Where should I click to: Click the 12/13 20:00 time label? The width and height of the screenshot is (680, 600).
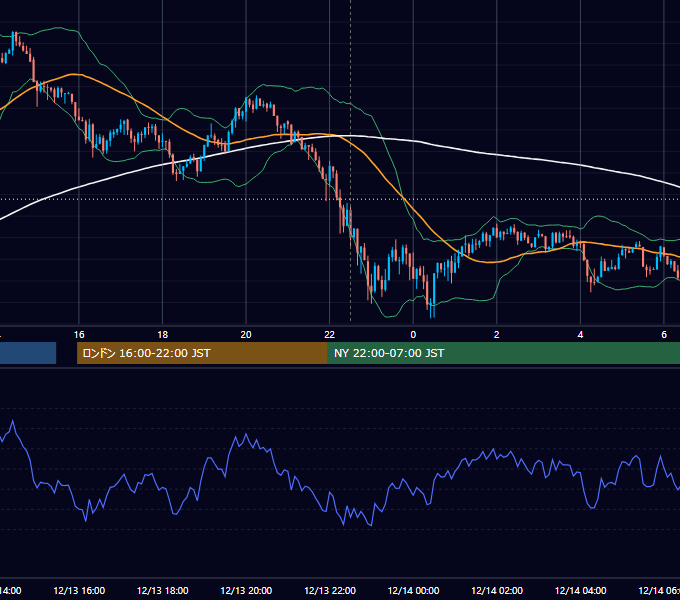pos(246,590)
